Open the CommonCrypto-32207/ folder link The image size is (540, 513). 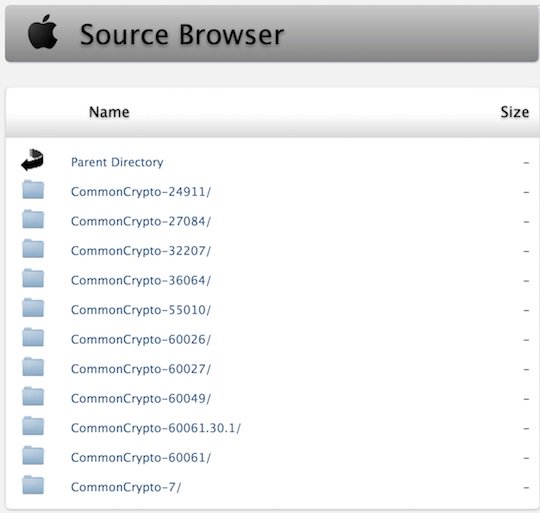click(x=141, y=251)
